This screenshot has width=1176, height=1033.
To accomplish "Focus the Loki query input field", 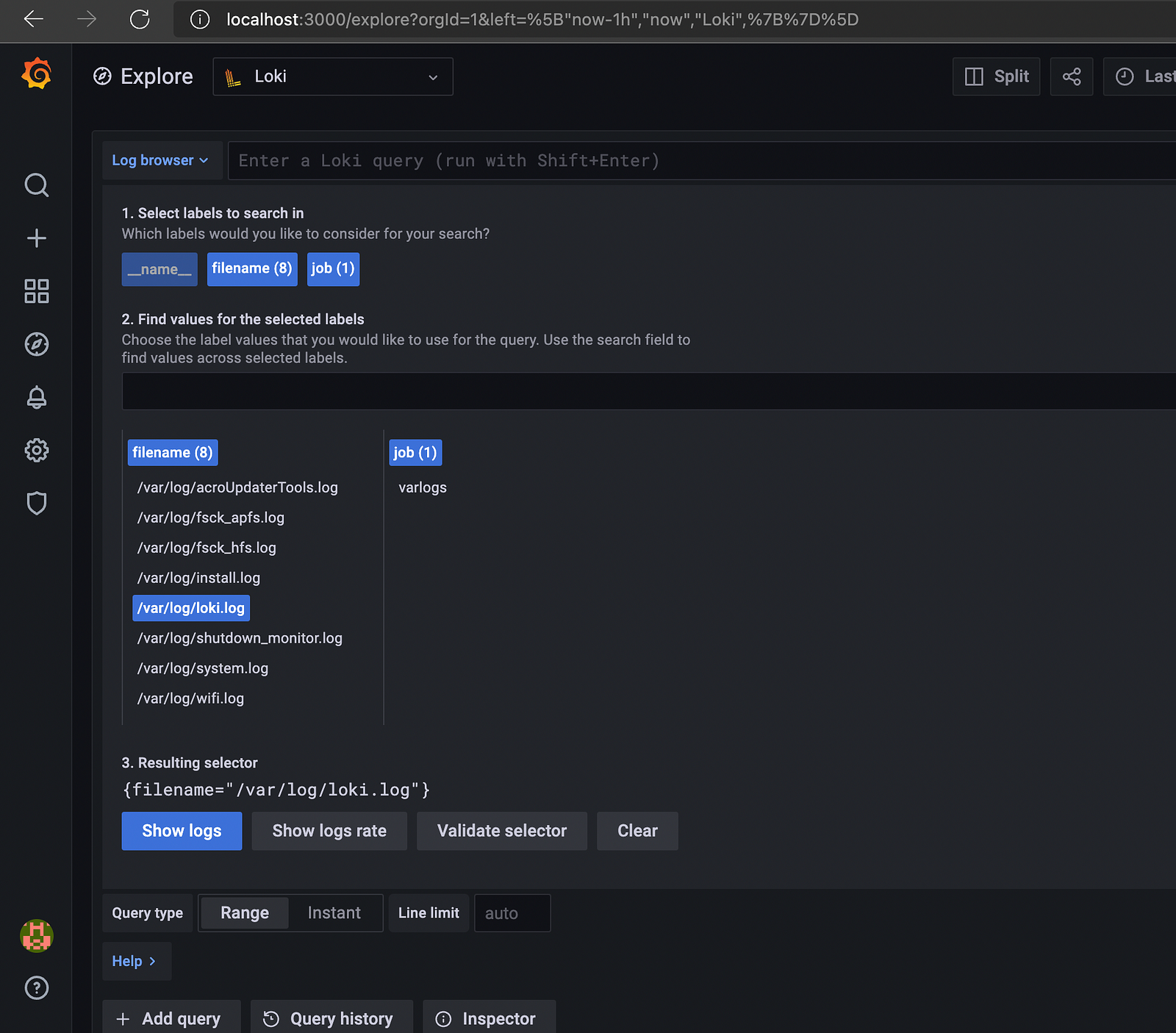I will 702,160.
